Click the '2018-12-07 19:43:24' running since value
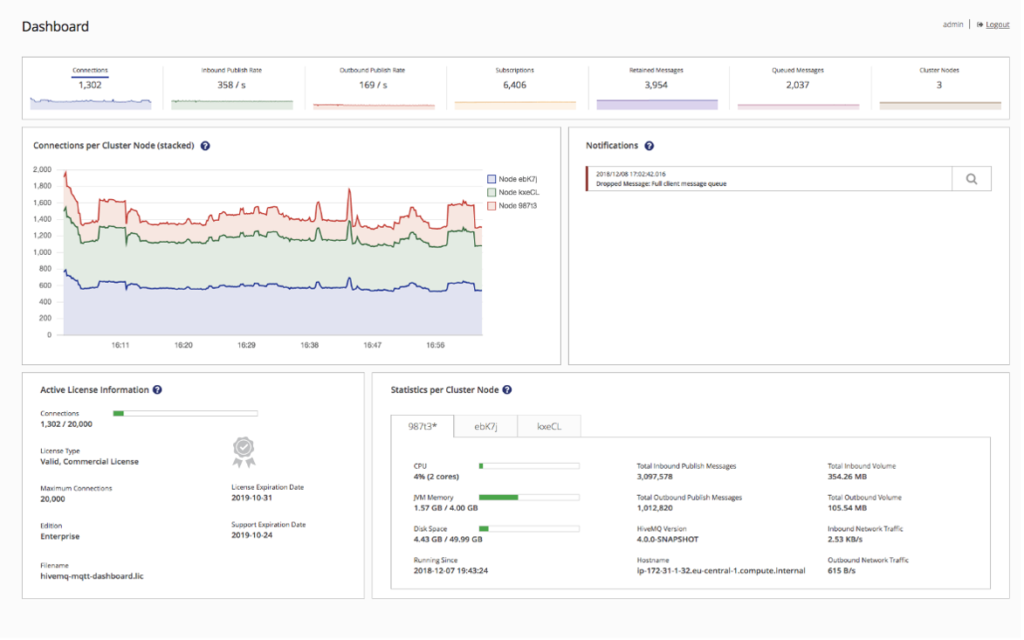The image size is (1024, 640). click(451, 571)
